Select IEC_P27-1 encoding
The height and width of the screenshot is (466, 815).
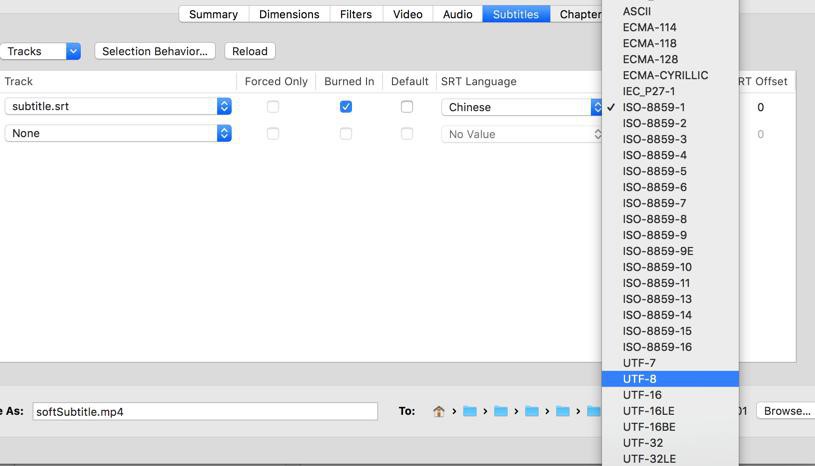pyautogui.click(x=670, y=91)
